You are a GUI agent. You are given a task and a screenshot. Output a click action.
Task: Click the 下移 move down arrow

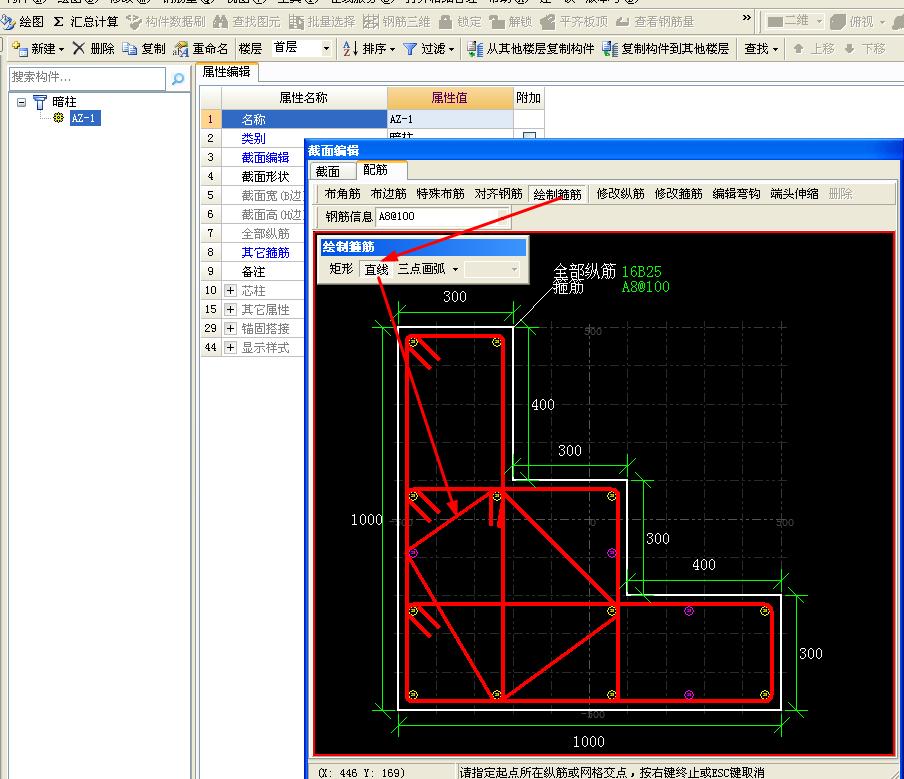(849, 48)
